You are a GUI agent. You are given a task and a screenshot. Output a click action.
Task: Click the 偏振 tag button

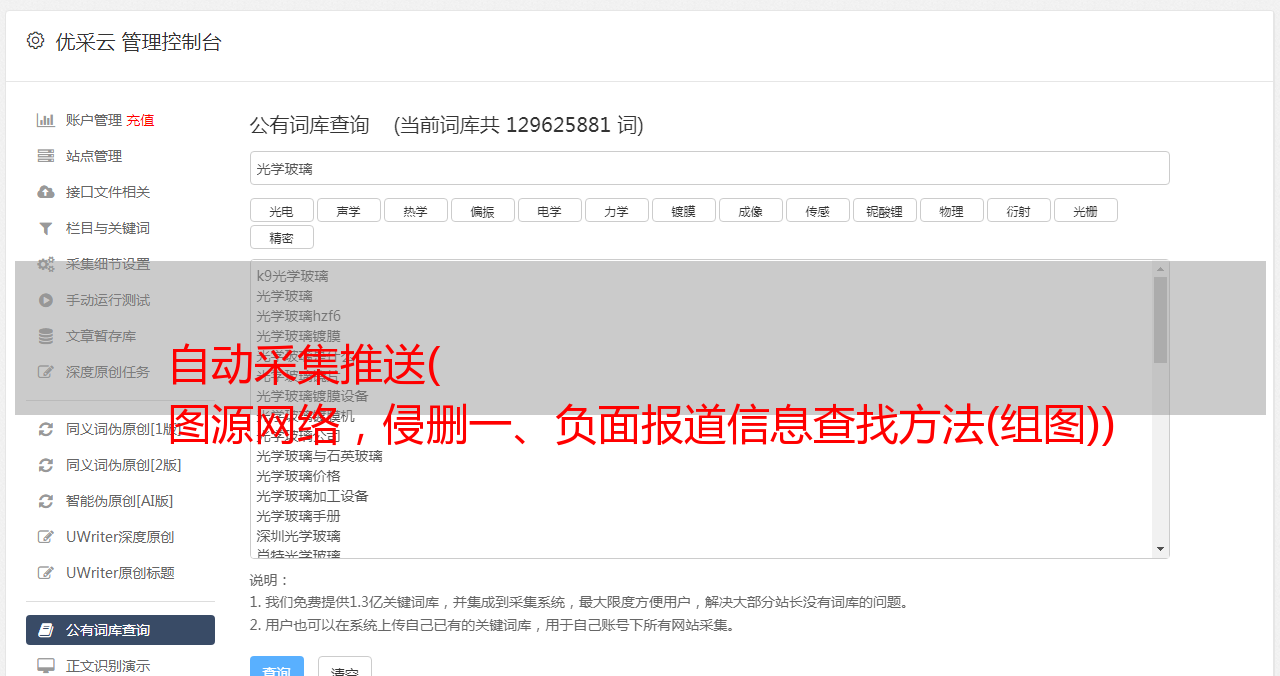[482, 210]
